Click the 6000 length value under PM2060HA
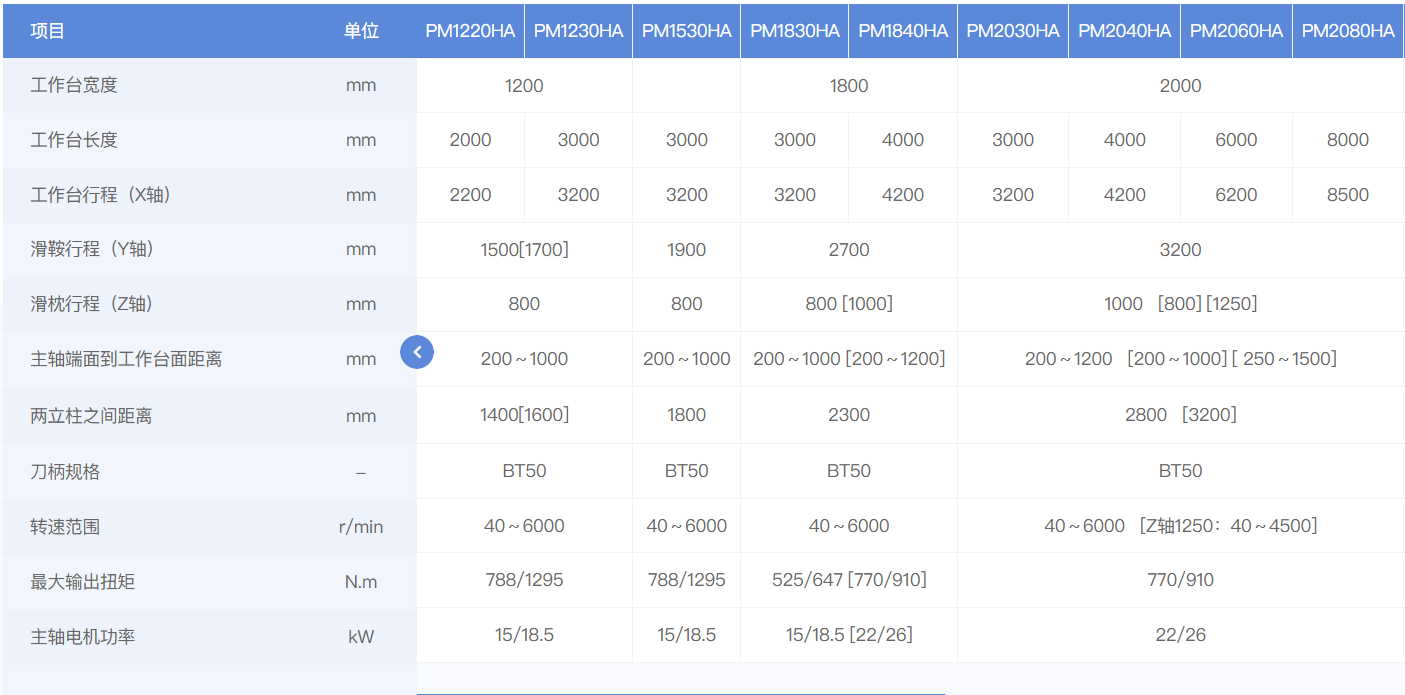This screenshot has height=695, width=1405. pyautogui.click(x=1236, y=140)
